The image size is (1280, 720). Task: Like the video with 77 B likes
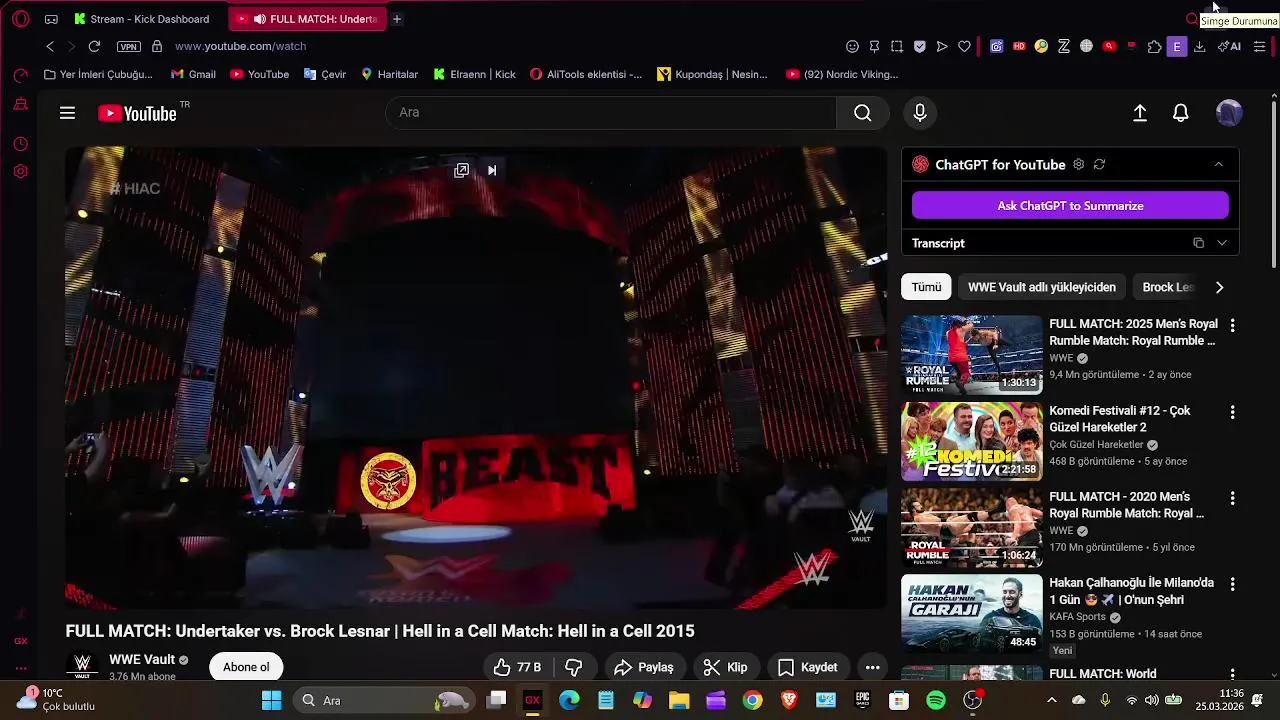[518, 667]
